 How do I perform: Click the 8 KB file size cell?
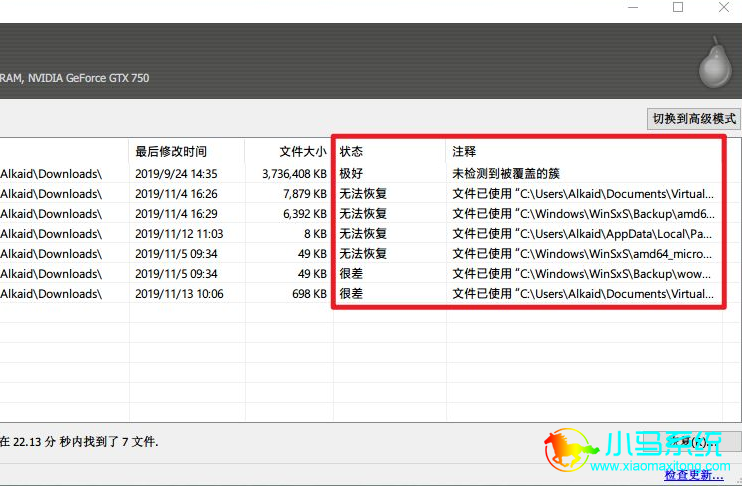coord(315,234)
